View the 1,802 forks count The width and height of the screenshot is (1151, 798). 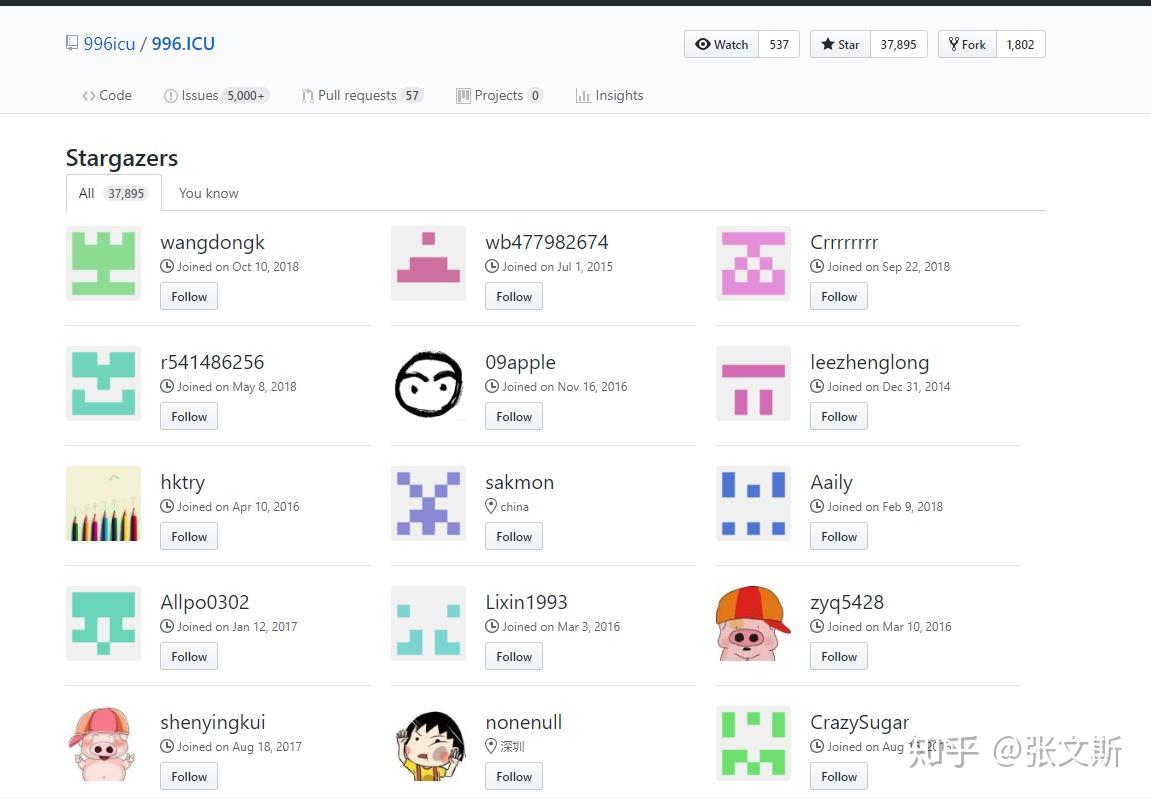click(1020, 44)
